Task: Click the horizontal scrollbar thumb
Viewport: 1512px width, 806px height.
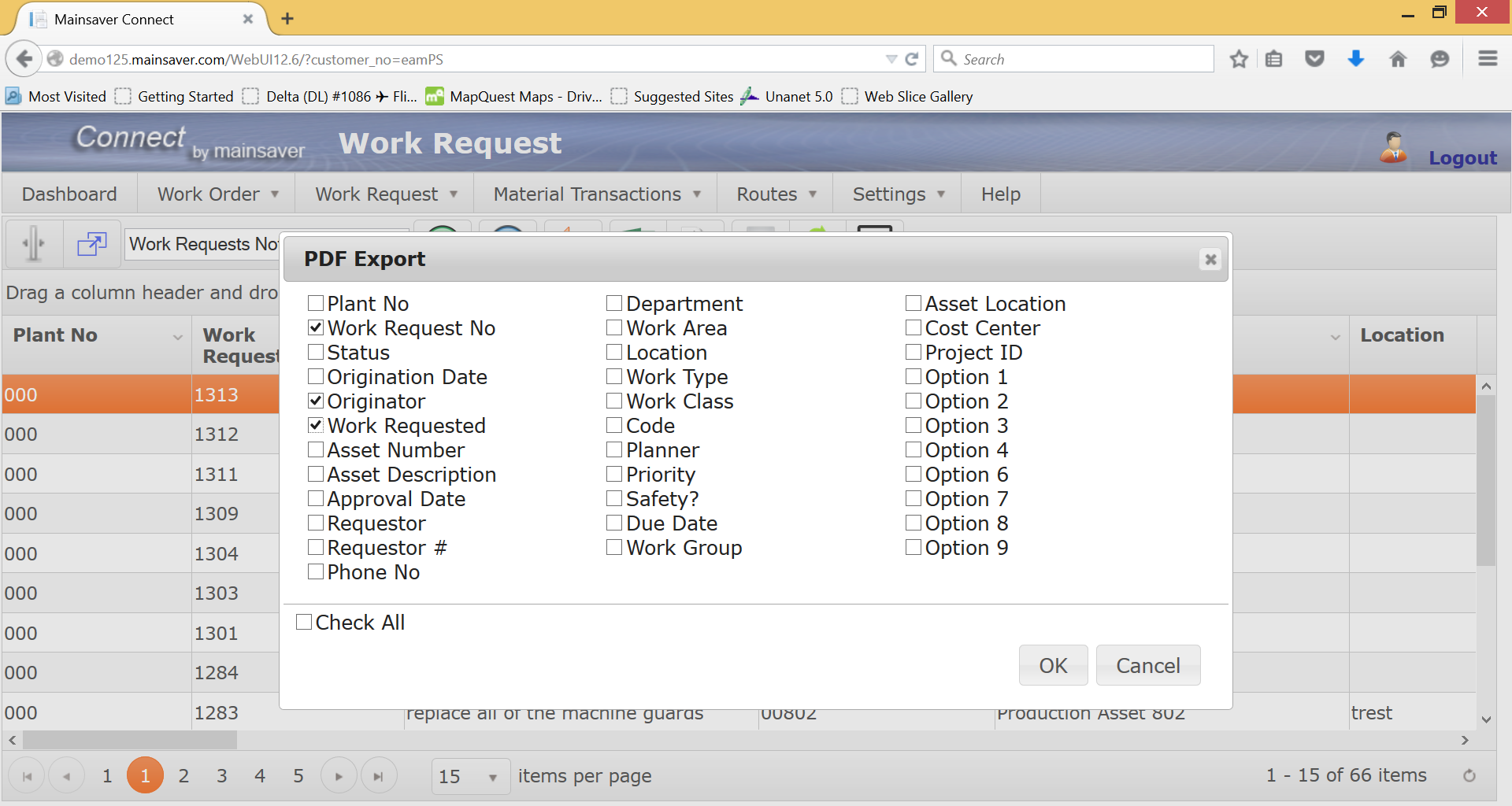Action: tap(130, 740)
